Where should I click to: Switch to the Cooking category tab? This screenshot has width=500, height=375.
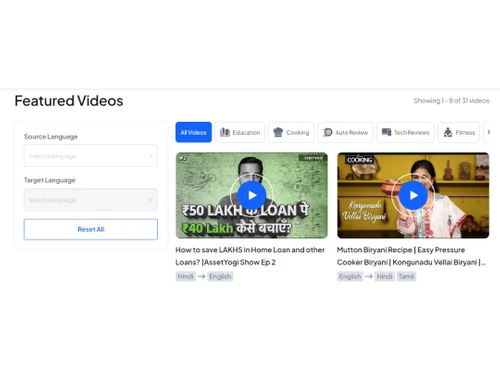coord(291,132)
